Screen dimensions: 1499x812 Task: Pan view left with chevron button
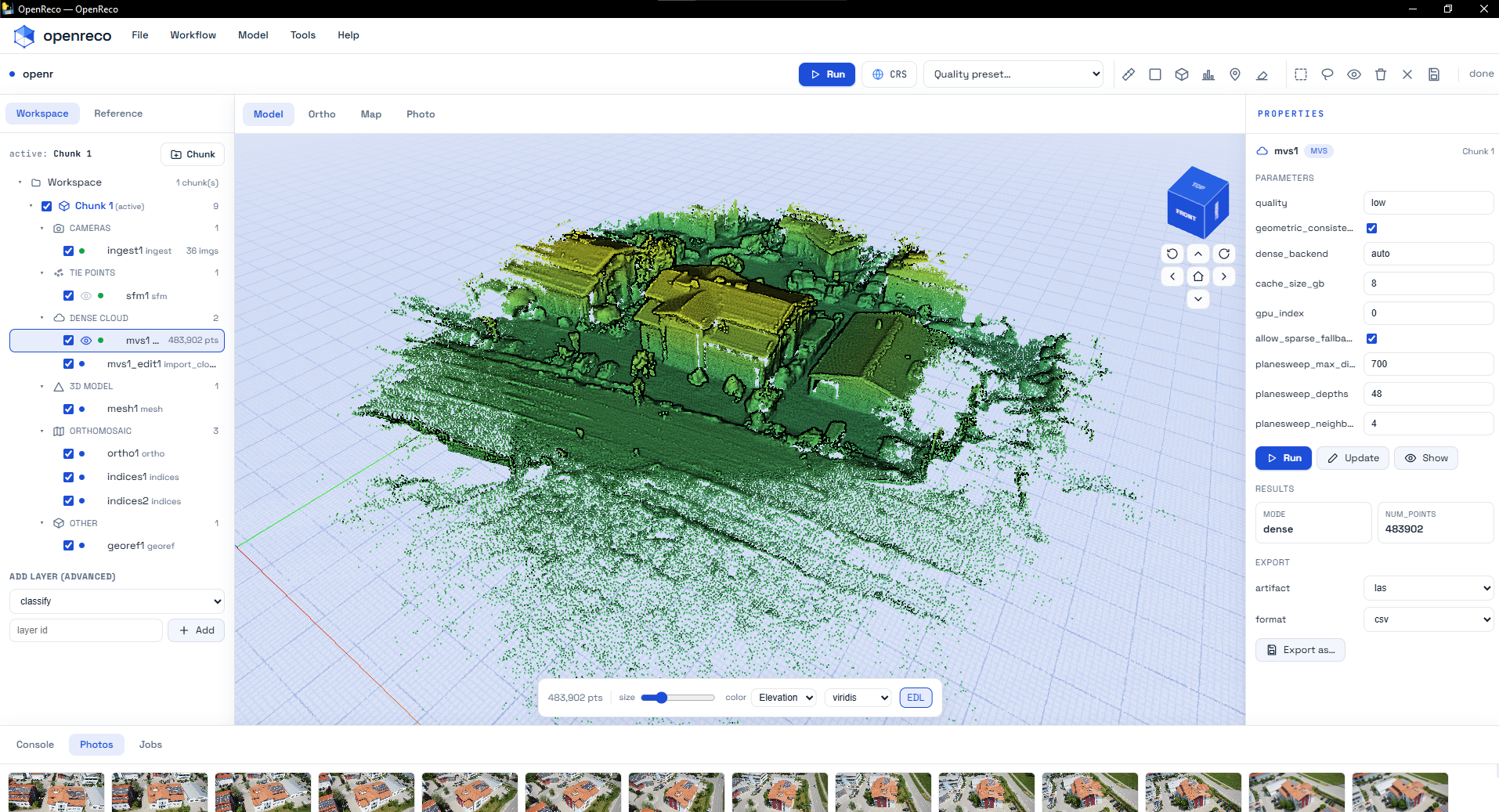(1172, 276)
